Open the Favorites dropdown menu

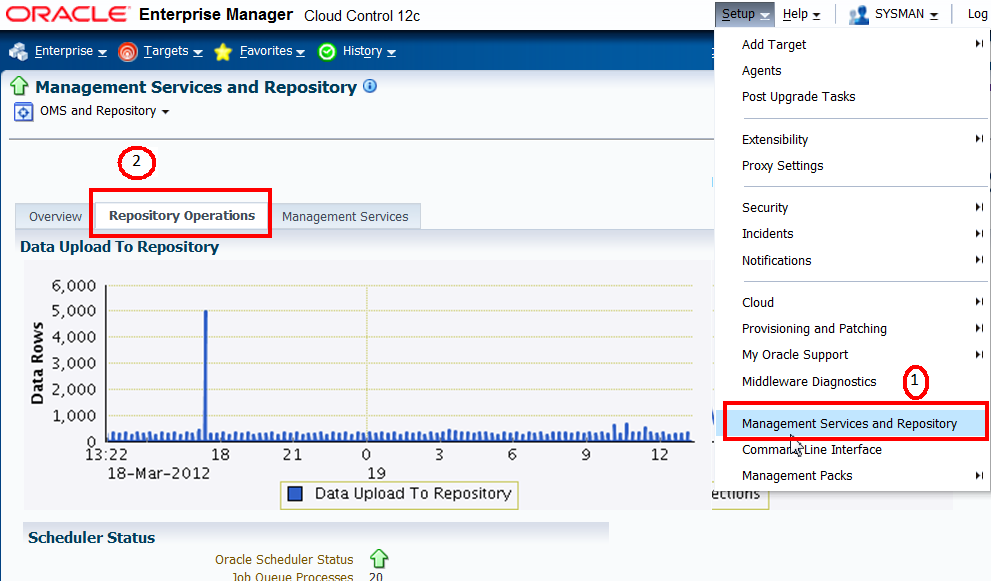tap(272, 51)
